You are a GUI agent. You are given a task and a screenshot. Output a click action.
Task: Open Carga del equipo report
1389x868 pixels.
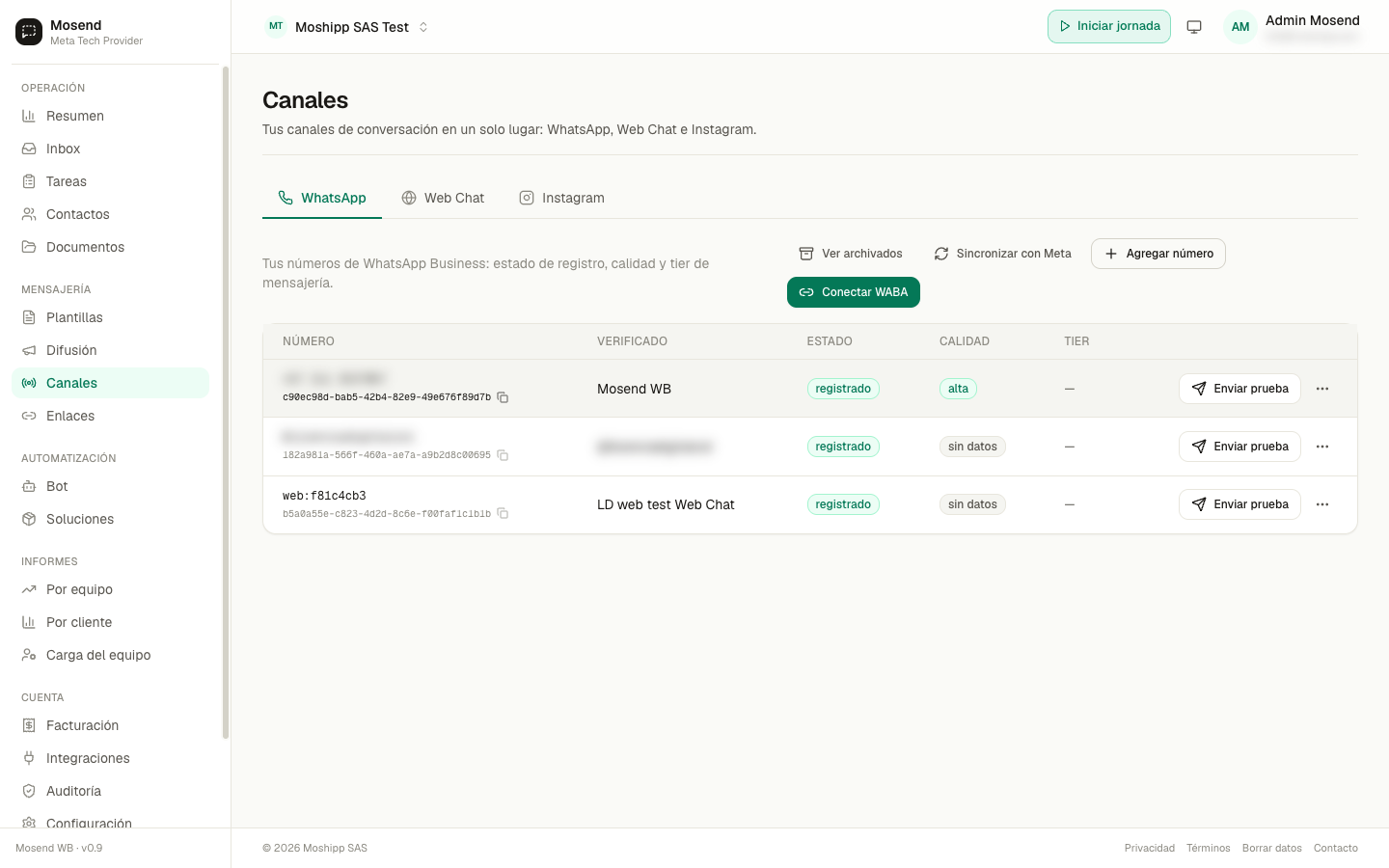point(110,655)
